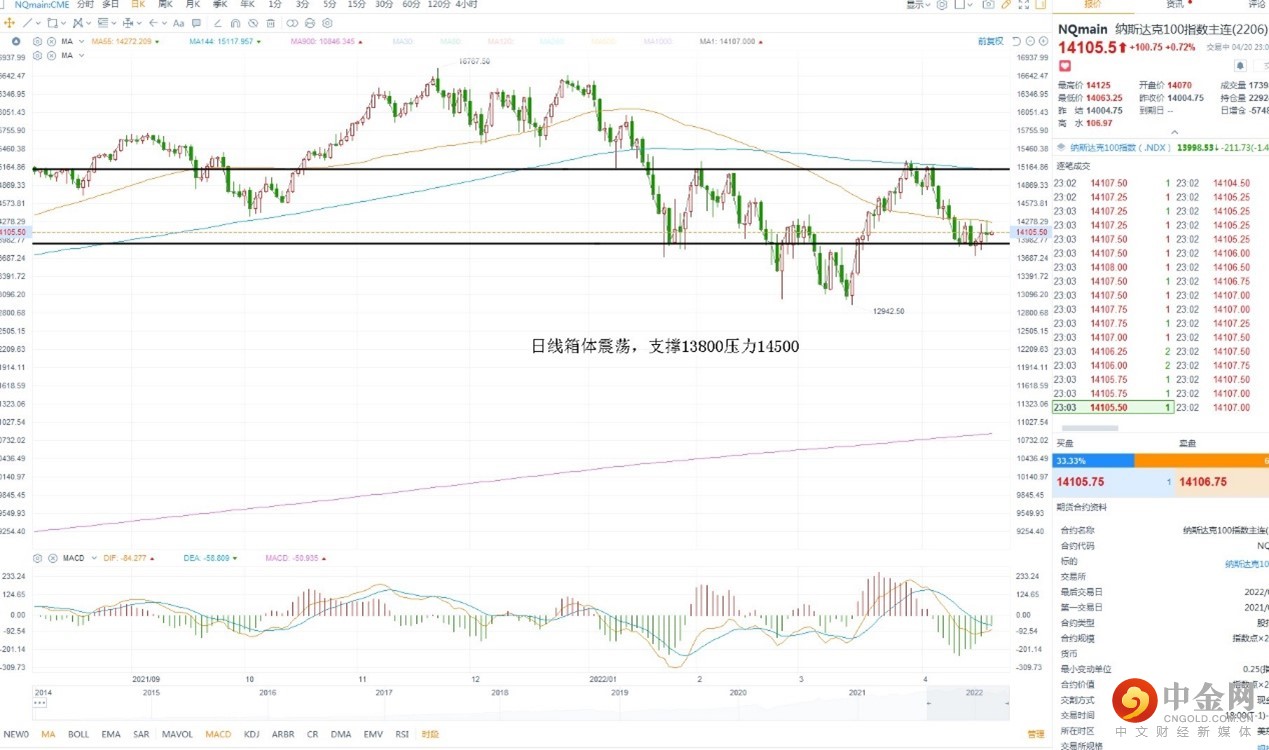Select the rectangle shape drawing tool
Image resolution: width=1269 pixels, height=750 pixels.
pos(52,23)
